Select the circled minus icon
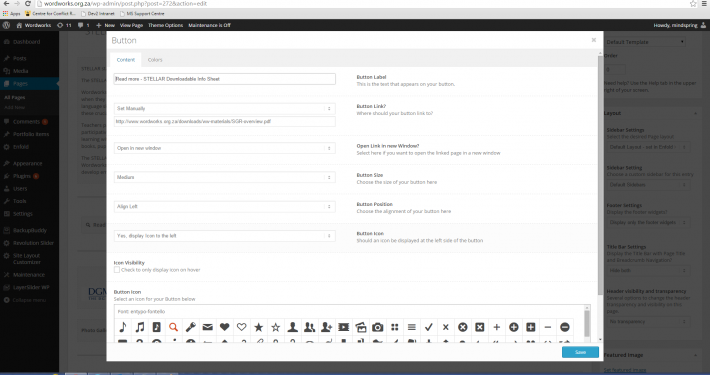The image size is (710, 375). pos(565,327)
